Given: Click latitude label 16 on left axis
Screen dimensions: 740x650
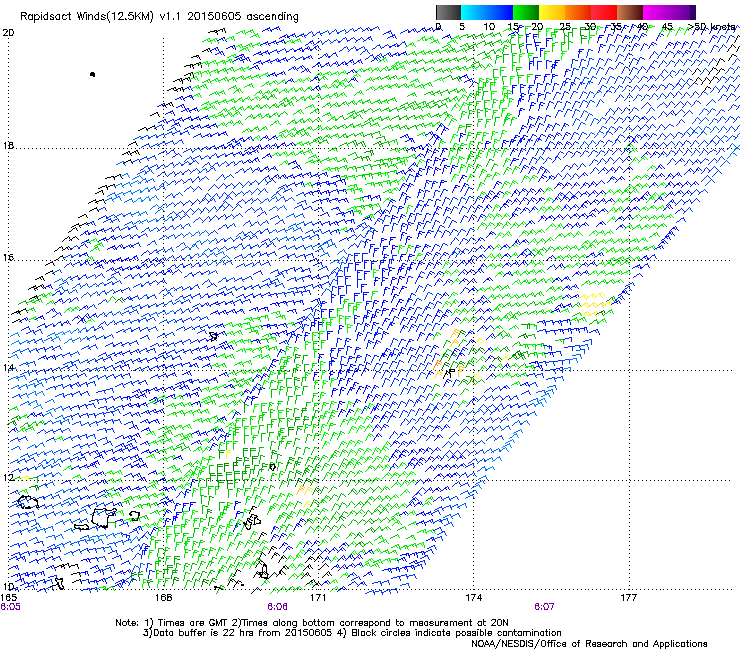Looking at the screenshot, I should tap(8, 258).
